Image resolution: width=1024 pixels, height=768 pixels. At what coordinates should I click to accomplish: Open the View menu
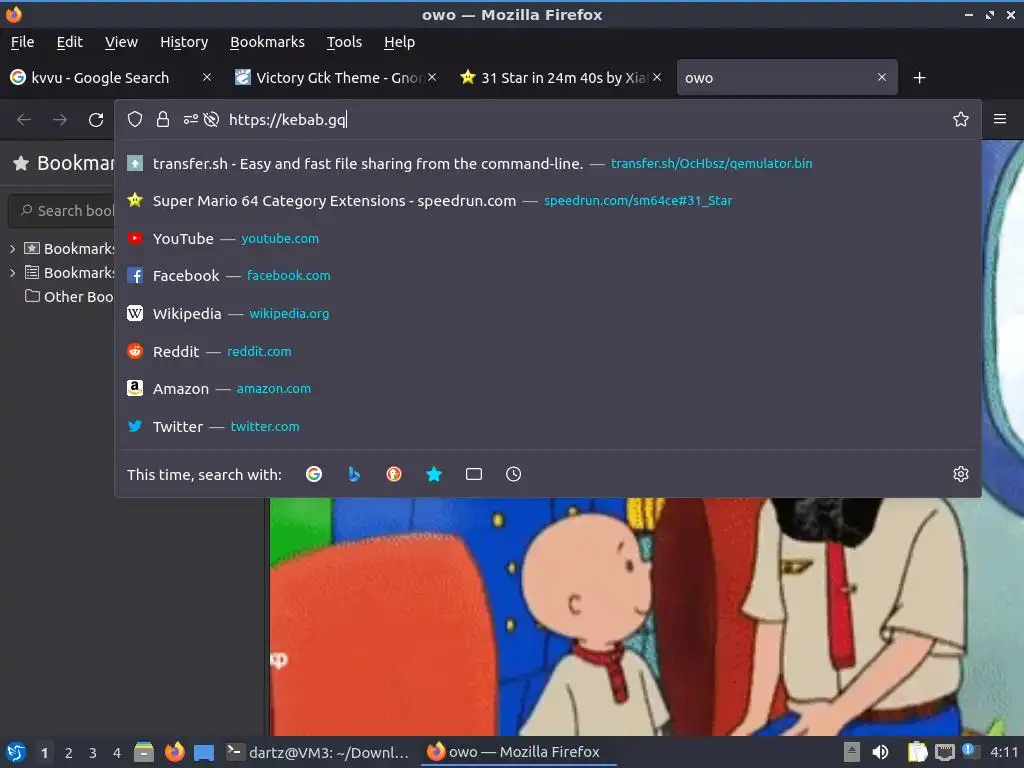(121, 42)
